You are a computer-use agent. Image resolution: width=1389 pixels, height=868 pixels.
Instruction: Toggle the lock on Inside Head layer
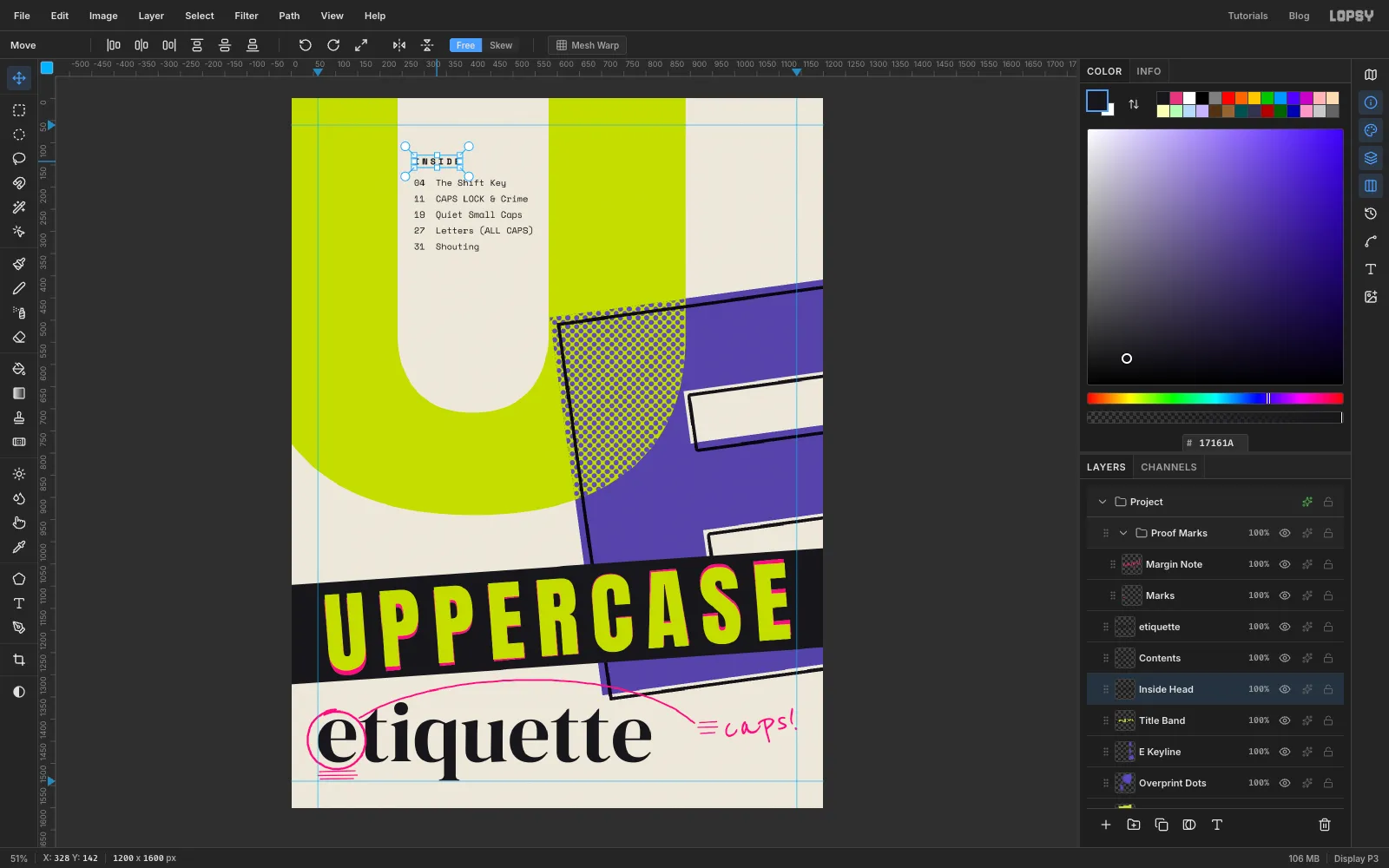pos(1328,689)
